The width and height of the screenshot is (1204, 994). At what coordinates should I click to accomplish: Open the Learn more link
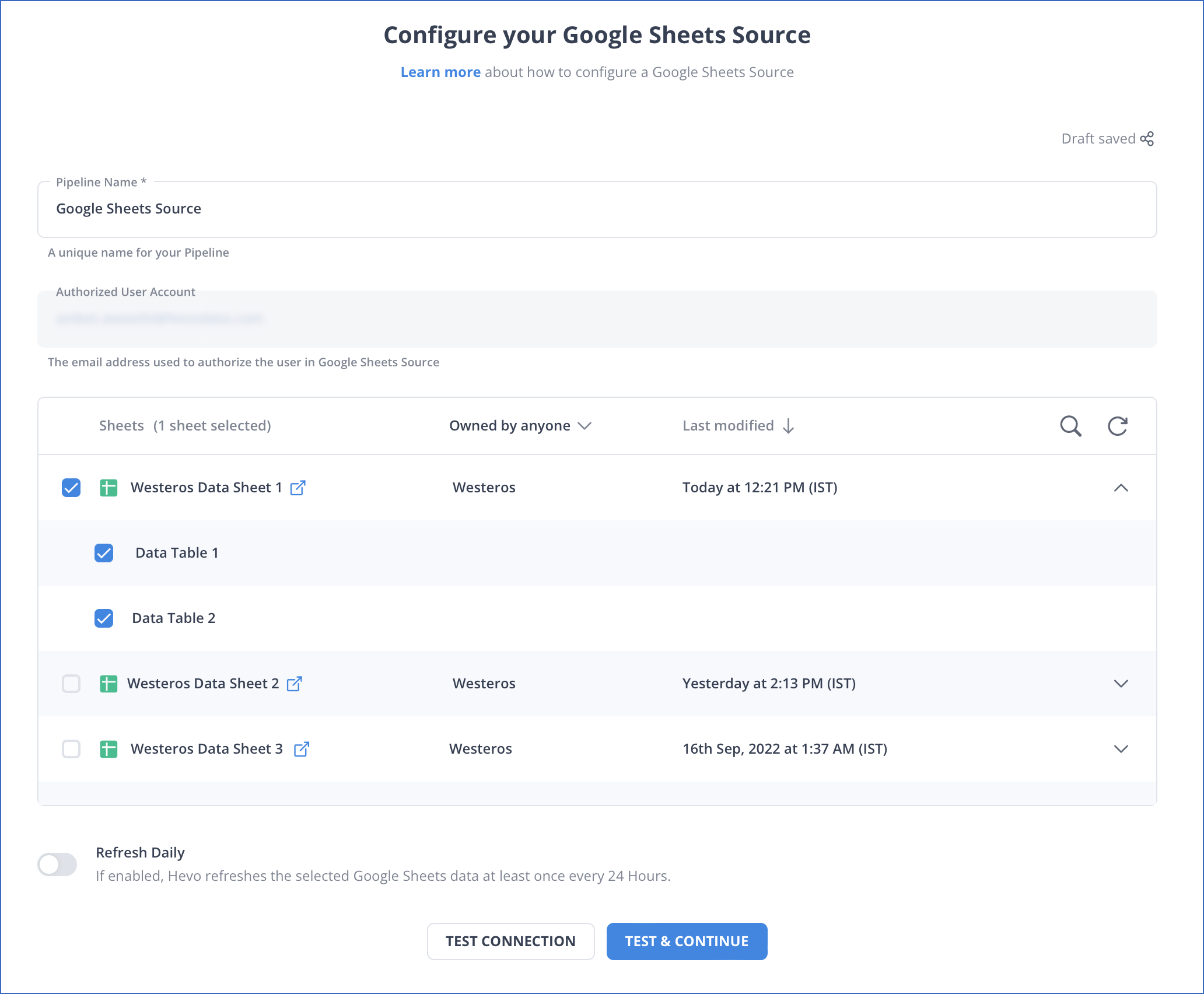[x=440, y=72]
